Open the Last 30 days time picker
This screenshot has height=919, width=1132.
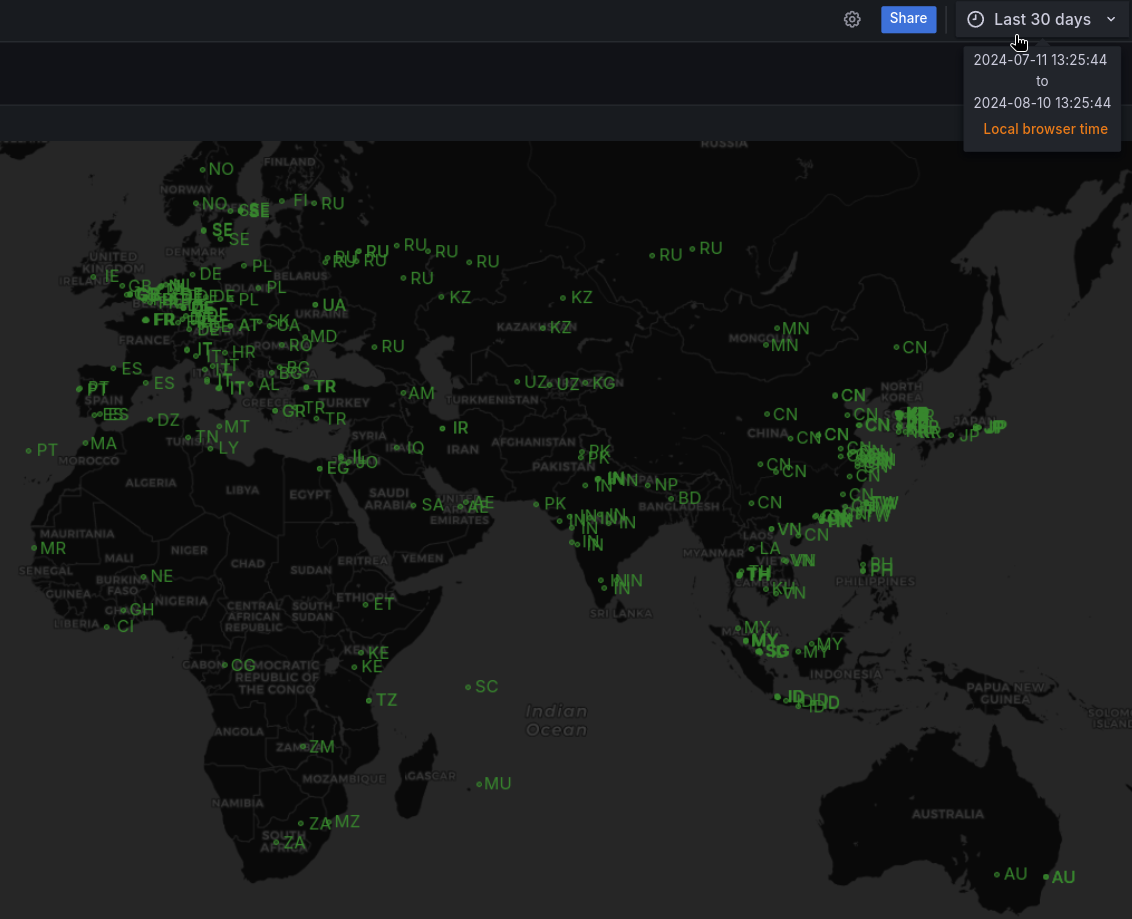[1042, 19]
